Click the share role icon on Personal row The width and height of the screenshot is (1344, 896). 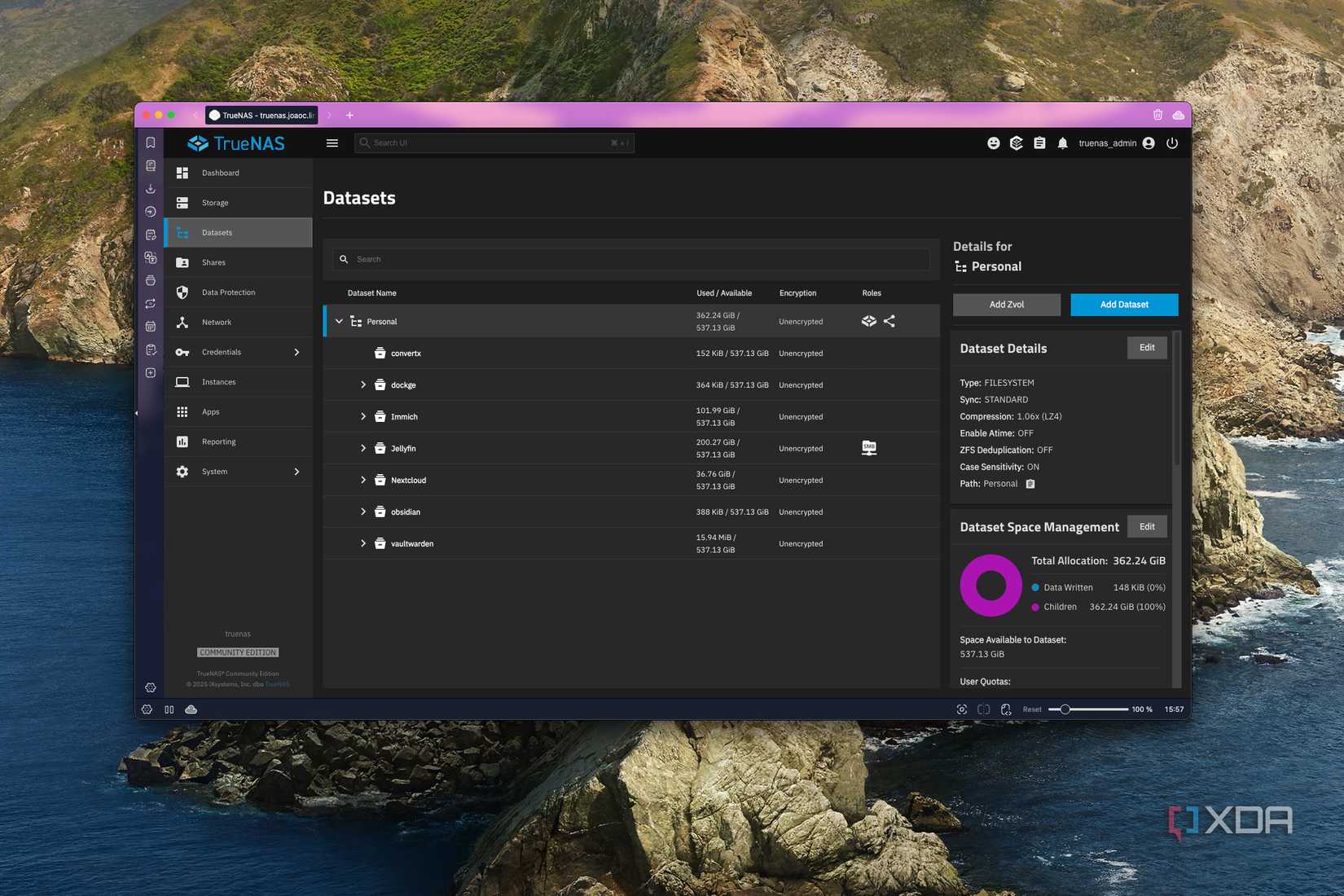pyautogui.click(x=889, y=321)
